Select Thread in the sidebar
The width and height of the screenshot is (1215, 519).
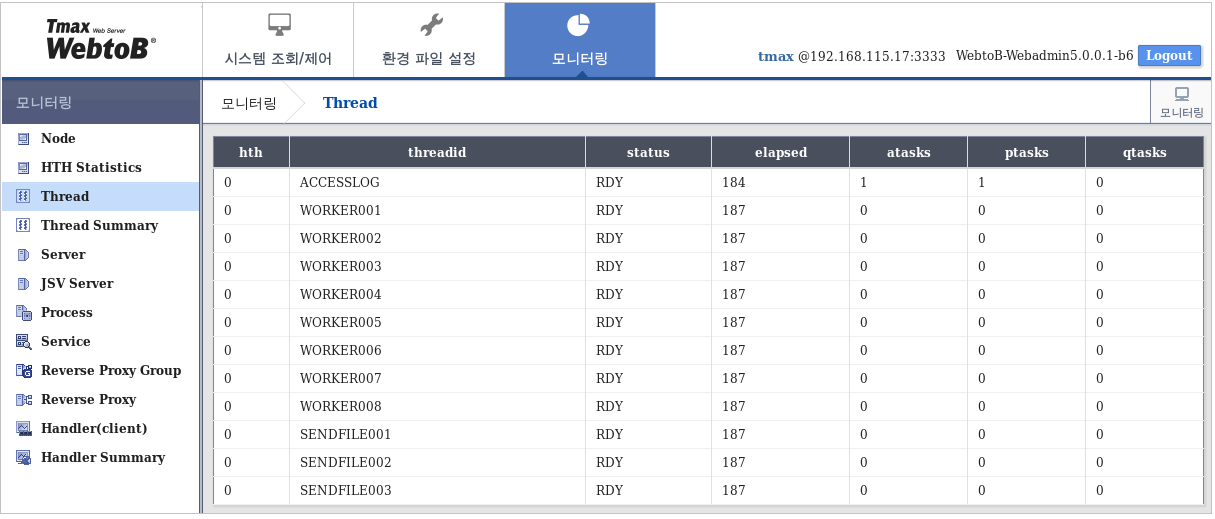[100, 197]
